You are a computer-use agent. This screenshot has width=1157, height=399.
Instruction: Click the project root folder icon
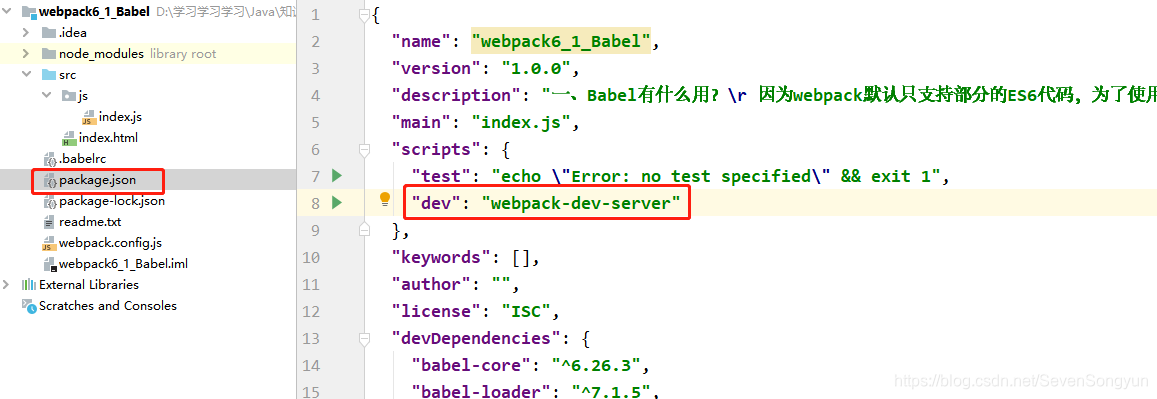click(x=29, y=12)
